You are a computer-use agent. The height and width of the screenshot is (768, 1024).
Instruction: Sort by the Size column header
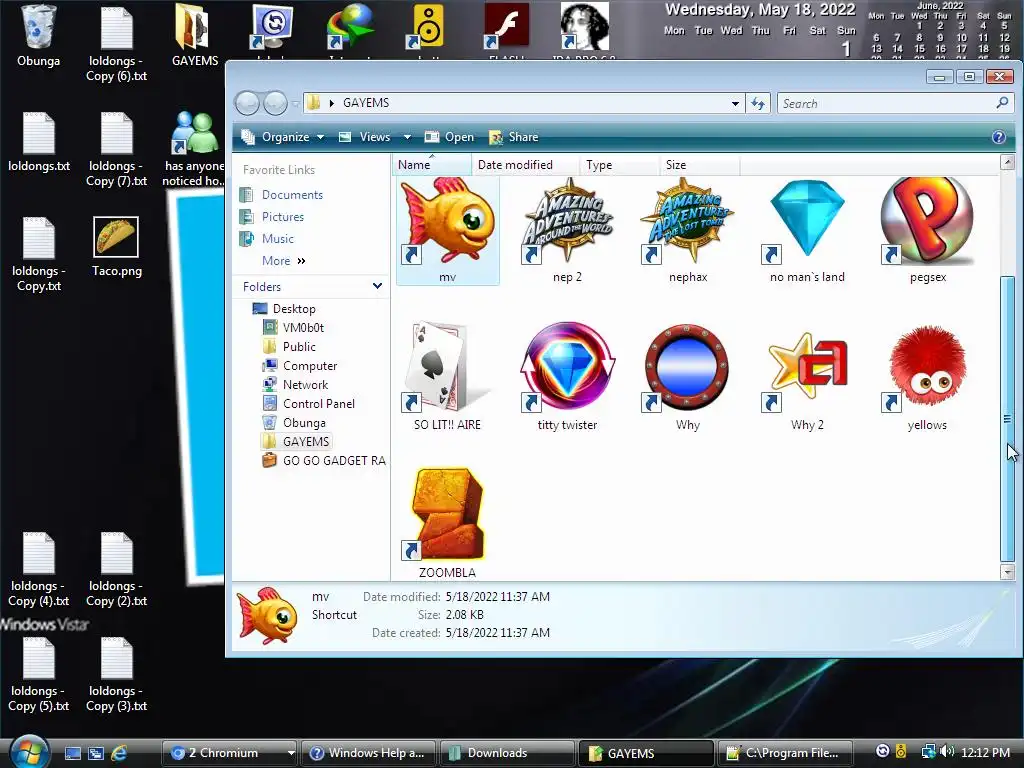point(699,165)
